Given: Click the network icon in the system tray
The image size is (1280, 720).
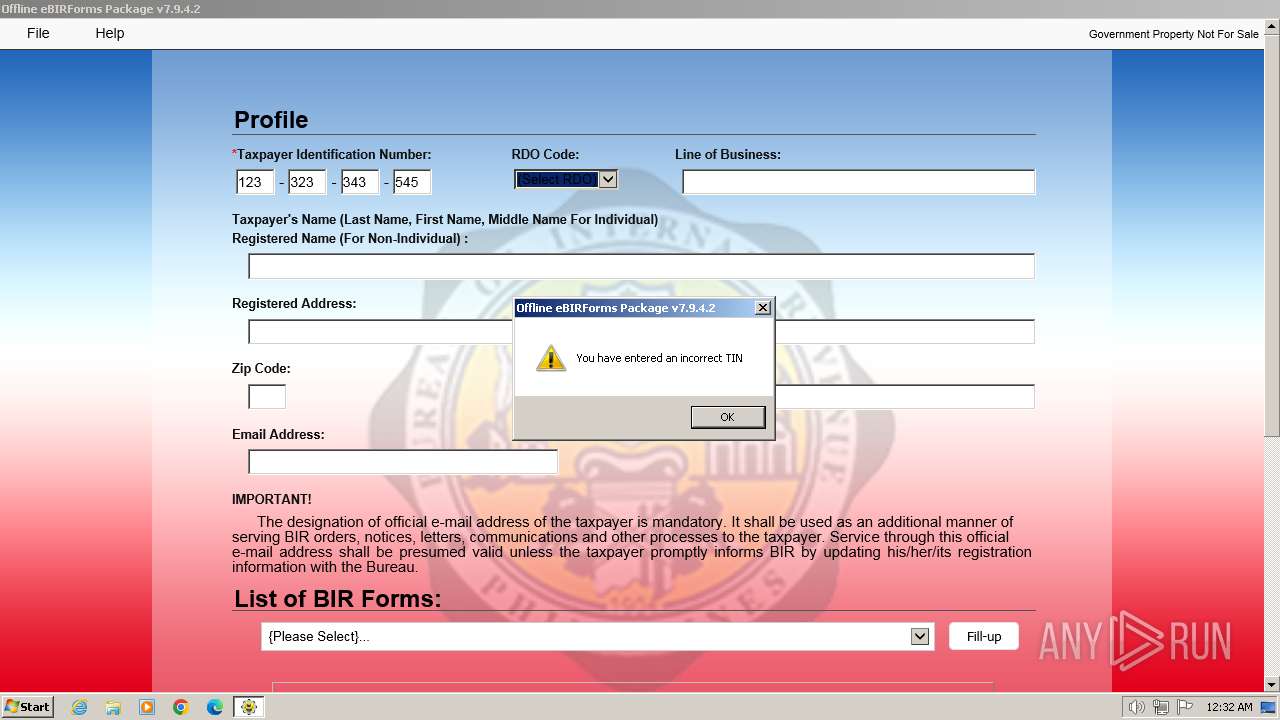Looking at the screenshot, I should pos(1160,707).
